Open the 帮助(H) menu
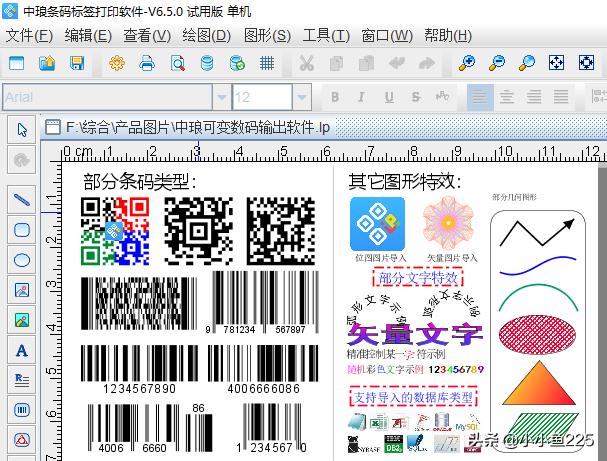The height and width of the screenshot is (461, 607). coord(447,35)
